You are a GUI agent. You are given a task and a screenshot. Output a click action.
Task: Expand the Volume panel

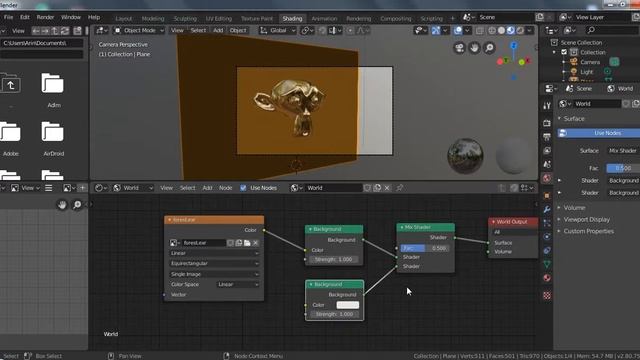pyautogui.click(x=574, y=208)
